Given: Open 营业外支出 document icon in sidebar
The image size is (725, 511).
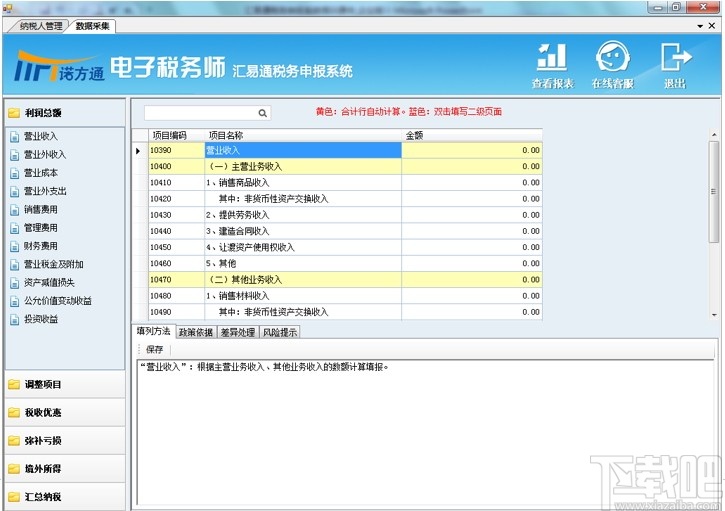Looking at the screenshot, I should 15,191.
